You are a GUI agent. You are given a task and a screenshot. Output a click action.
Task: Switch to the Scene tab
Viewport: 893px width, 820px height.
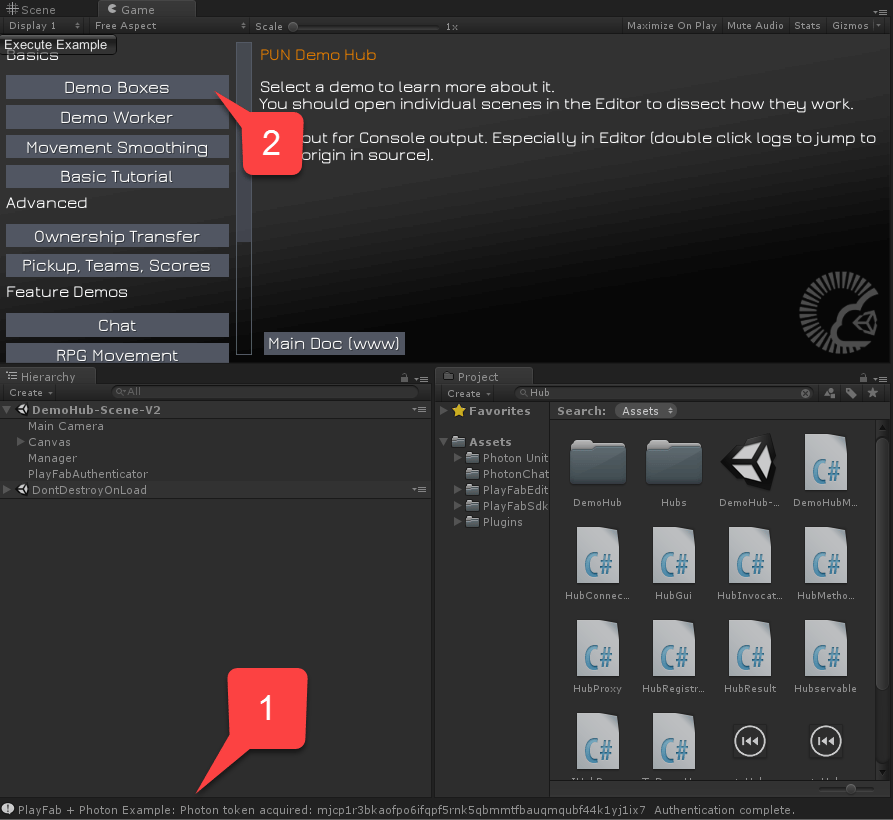tap(31, 9)
